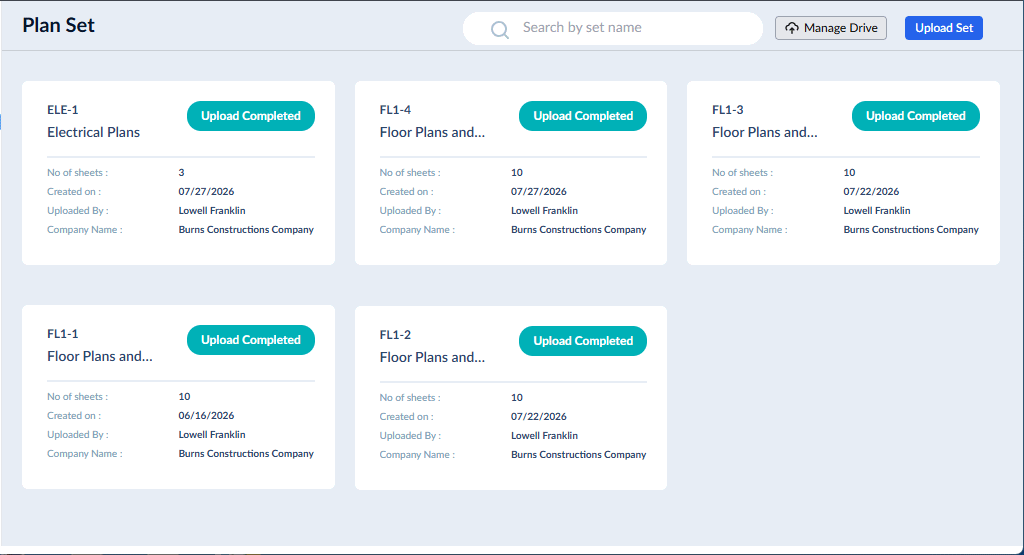This screenshot has width=1024, height=555.
Task: Click the Upload Set button
Action: [944, 28]
